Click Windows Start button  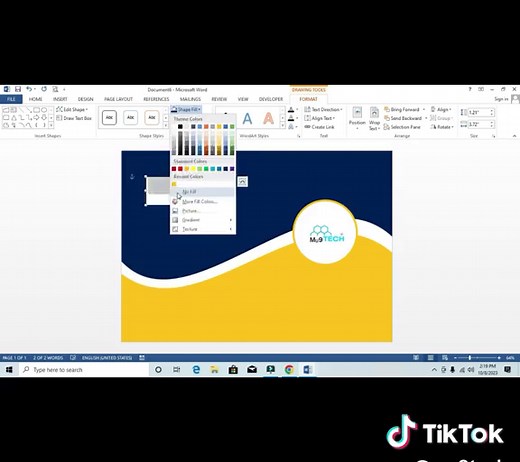(x=9, y=370)
